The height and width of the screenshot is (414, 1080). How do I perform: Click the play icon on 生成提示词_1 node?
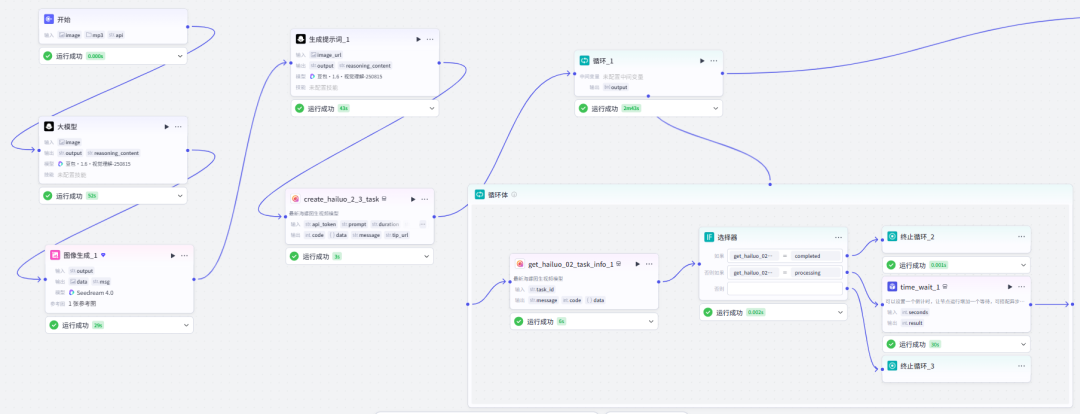pyautogui.click(x=418, y=39)
